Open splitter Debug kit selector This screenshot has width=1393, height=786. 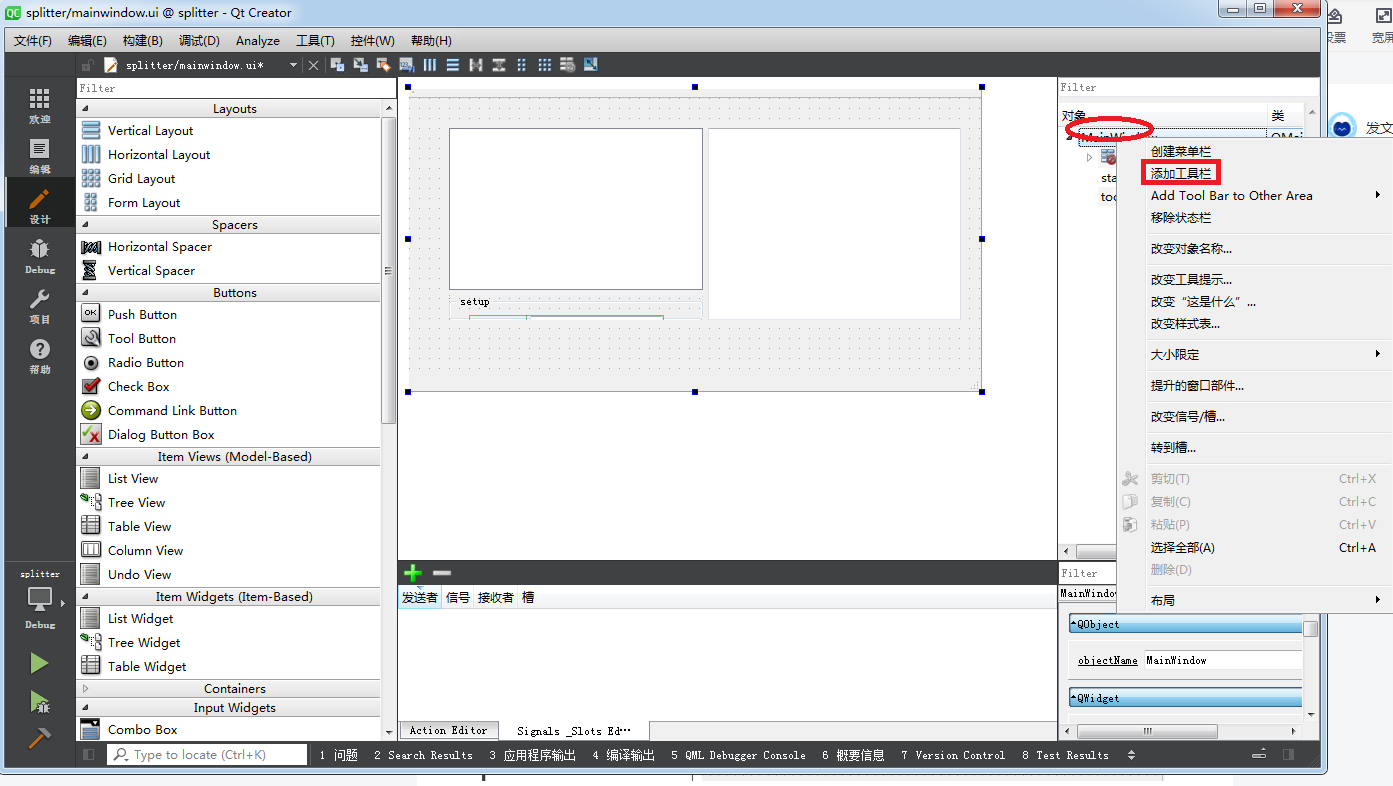tap(39, 599)
